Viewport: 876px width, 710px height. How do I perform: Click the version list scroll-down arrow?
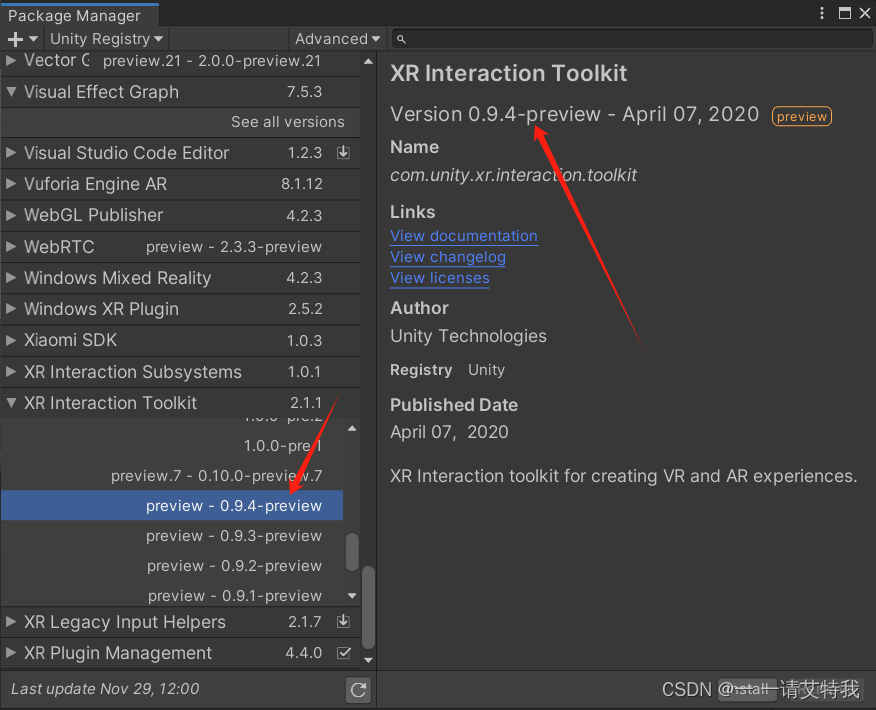(351, 596)
